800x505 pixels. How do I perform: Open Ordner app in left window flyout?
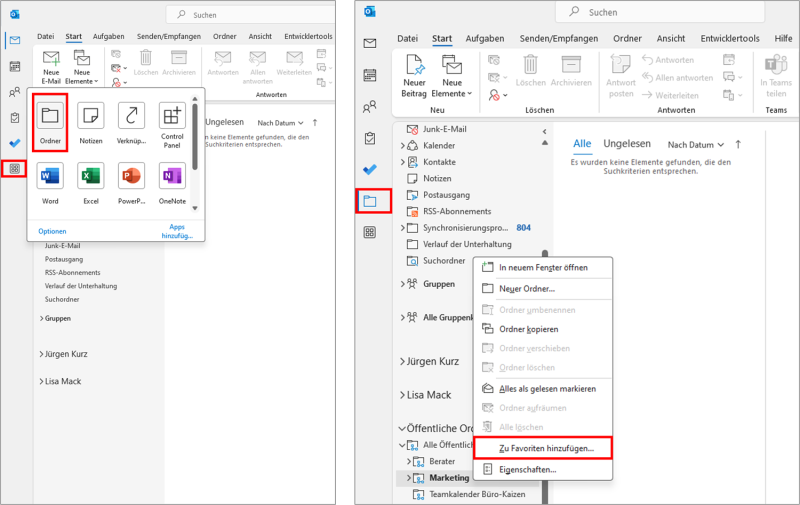click(x=50, y=122)
